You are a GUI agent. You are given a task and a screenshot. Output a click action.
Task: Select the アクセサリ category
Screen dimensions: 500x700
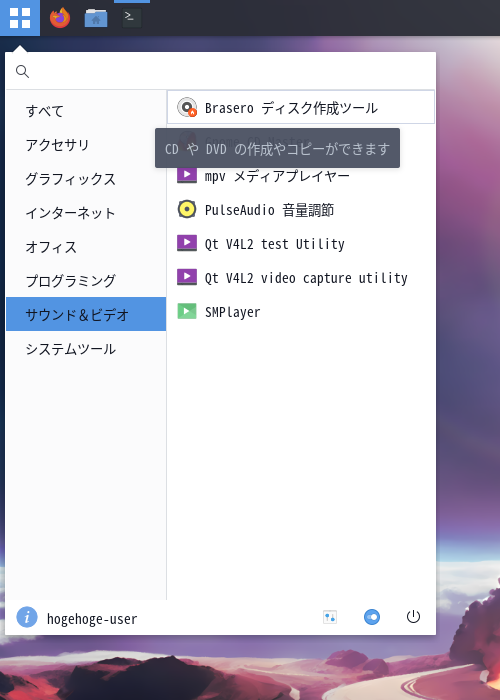pos(86,145)
